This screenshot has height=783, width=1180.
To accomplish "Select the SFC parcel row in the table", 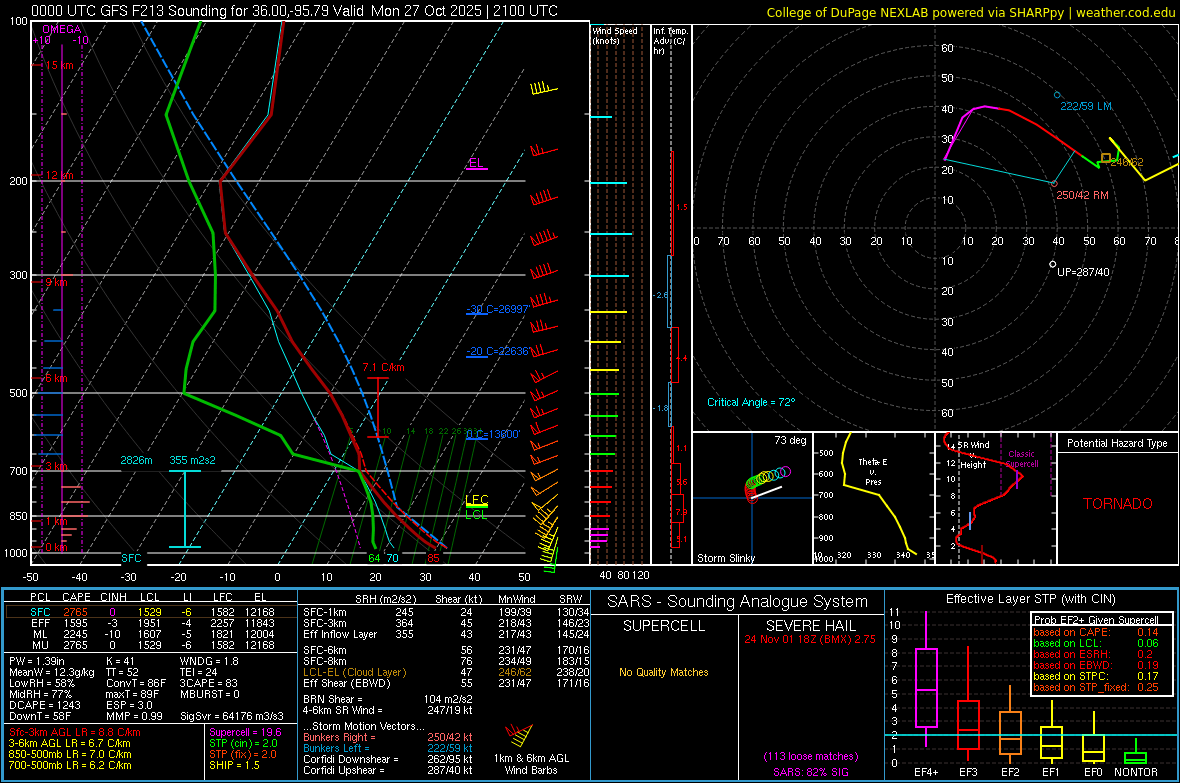I will point(151,612).
